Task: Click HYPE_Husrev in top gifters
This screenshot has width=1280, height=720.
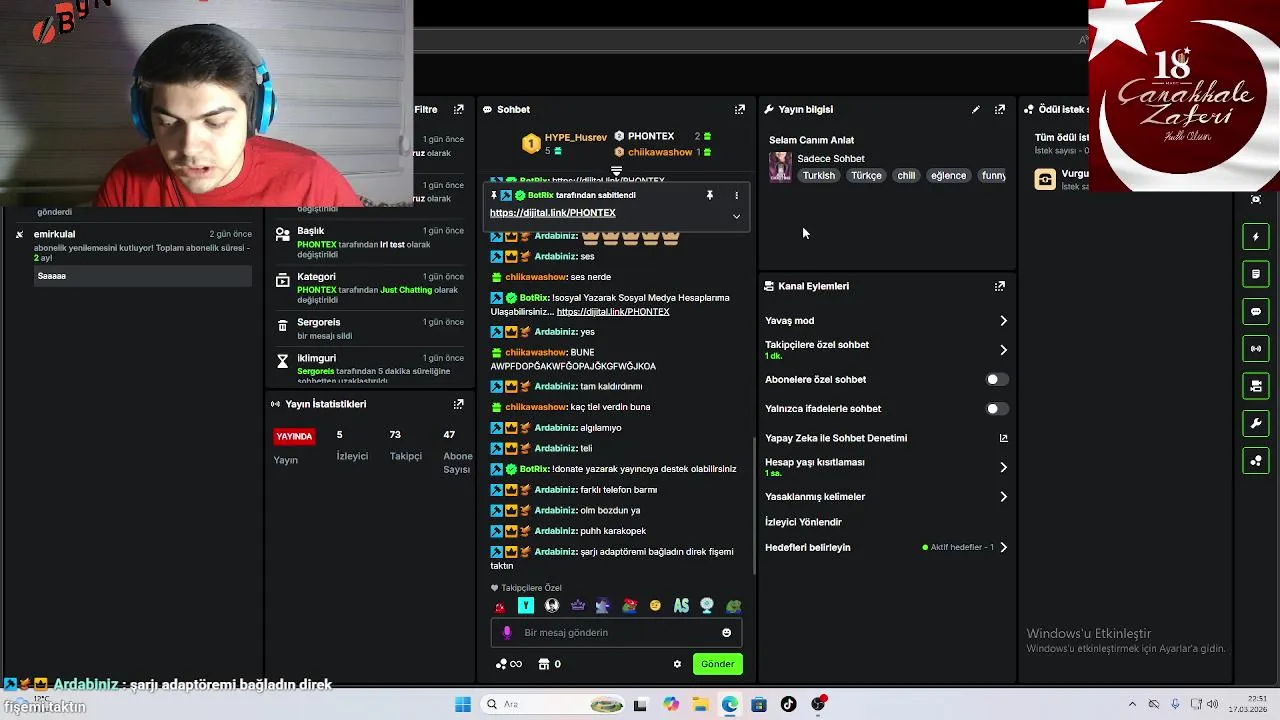Action: click(575, 137)
